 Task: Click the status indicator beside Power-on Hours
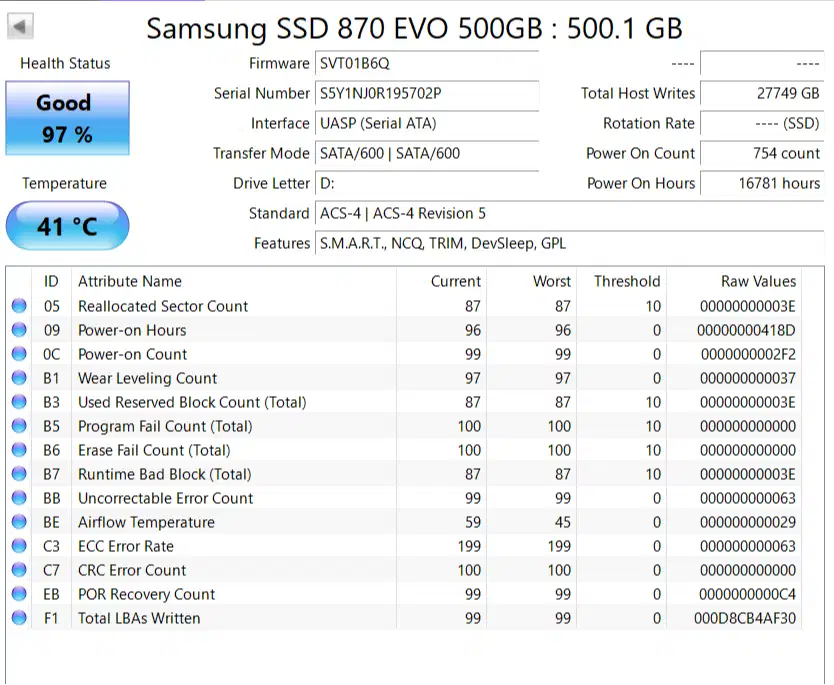[18, 330]
